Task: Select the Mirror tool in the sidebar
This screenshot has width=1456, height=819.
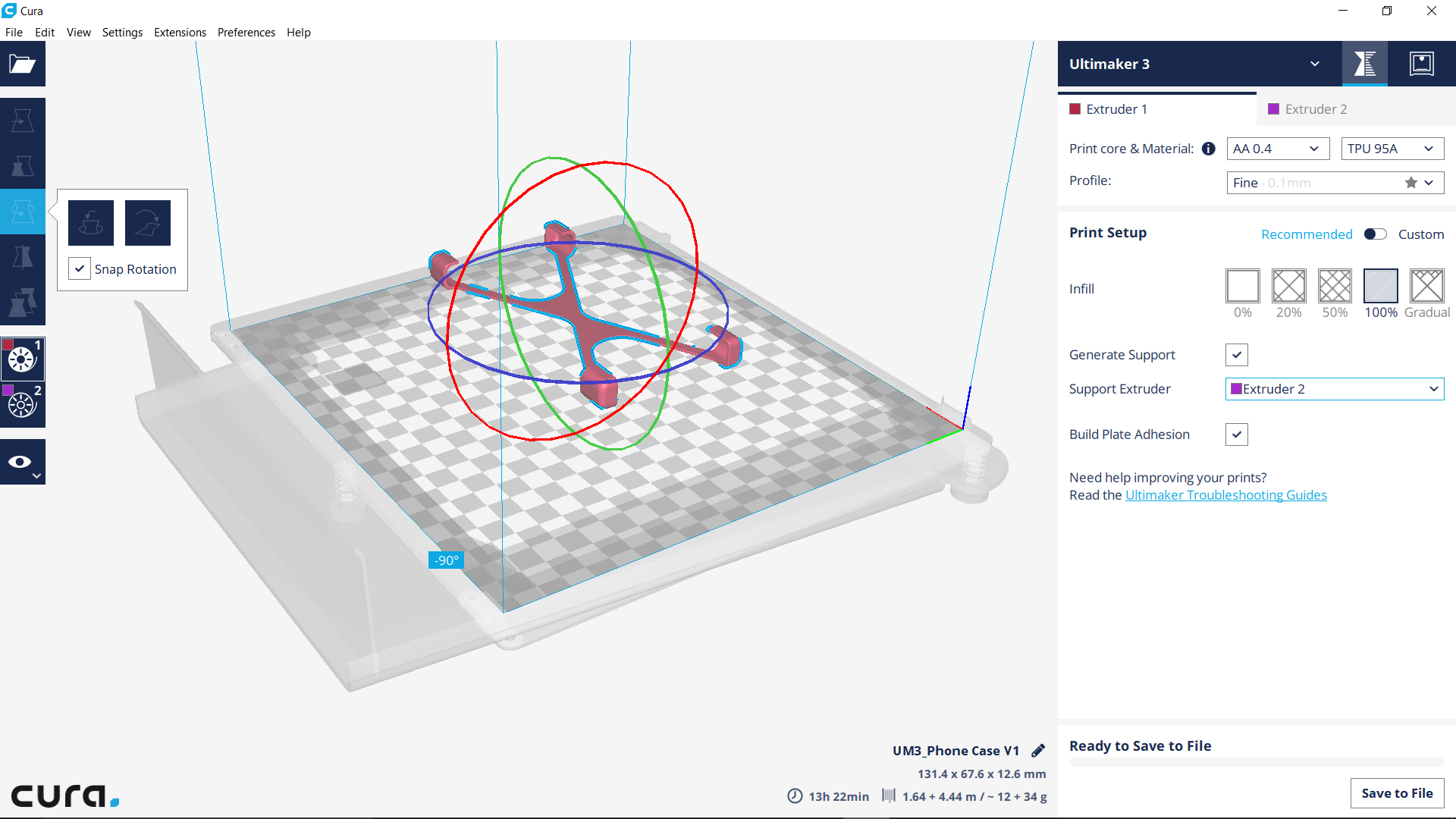Action: tap(23, 257)
